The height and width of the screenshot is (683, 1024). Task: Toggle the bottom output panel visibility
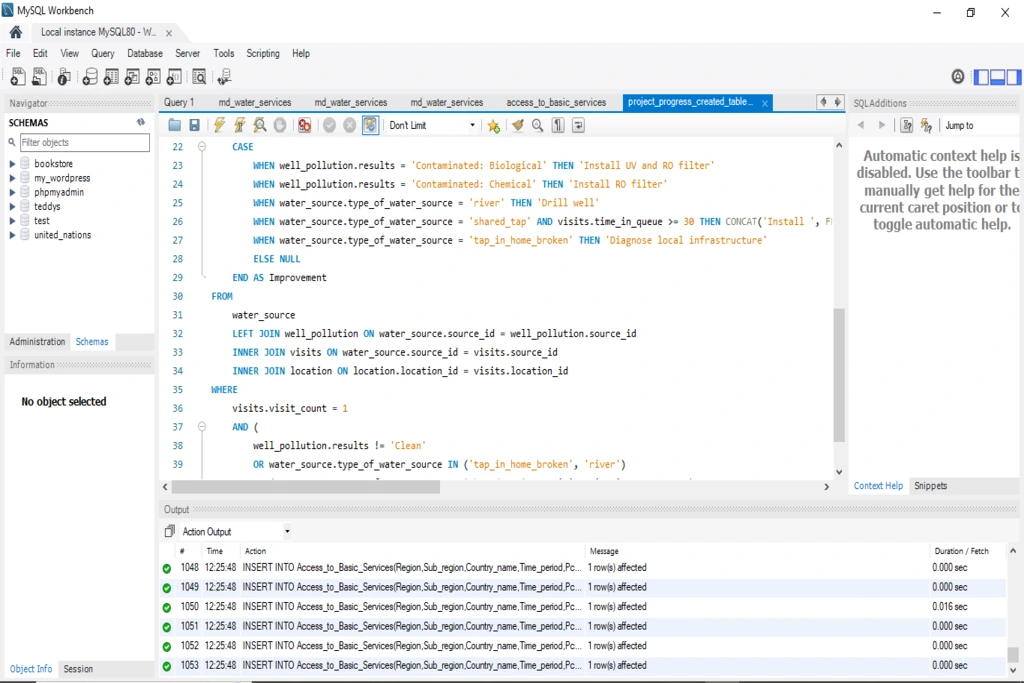pos(998,77)
